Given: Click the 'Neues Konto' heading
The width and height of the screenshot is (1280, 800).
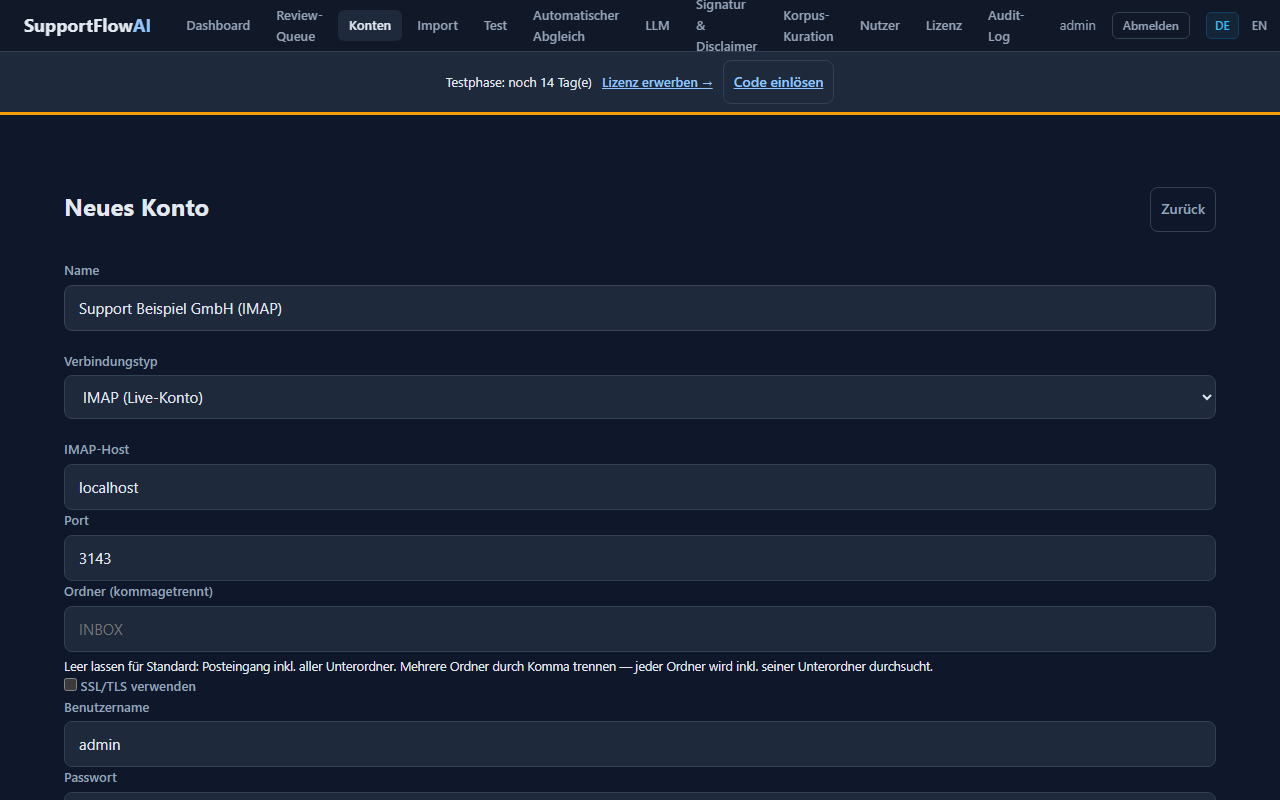Looking at the screenshot, I should 137,208.
